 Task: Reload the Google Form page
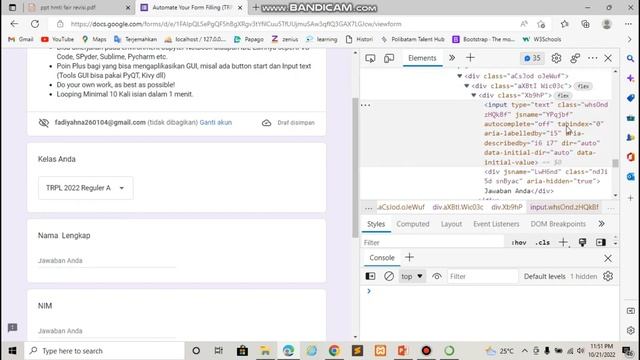[35, 24]
